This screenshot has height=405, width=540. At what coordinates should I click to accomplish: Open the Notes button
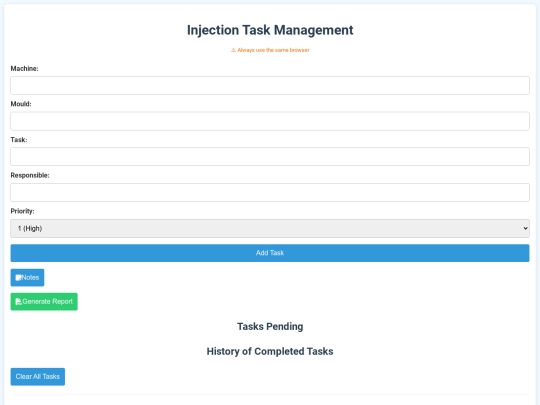(27, 278)
